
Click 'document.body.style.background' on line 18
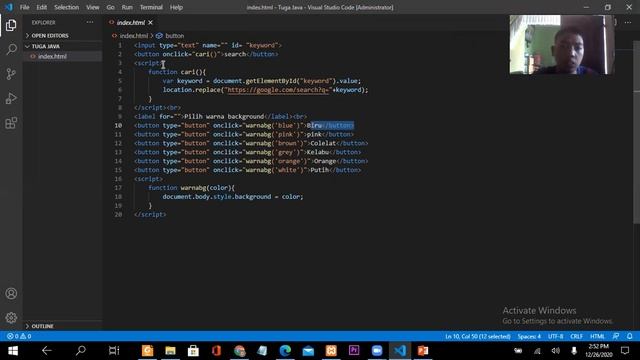[x=217, y=197]
